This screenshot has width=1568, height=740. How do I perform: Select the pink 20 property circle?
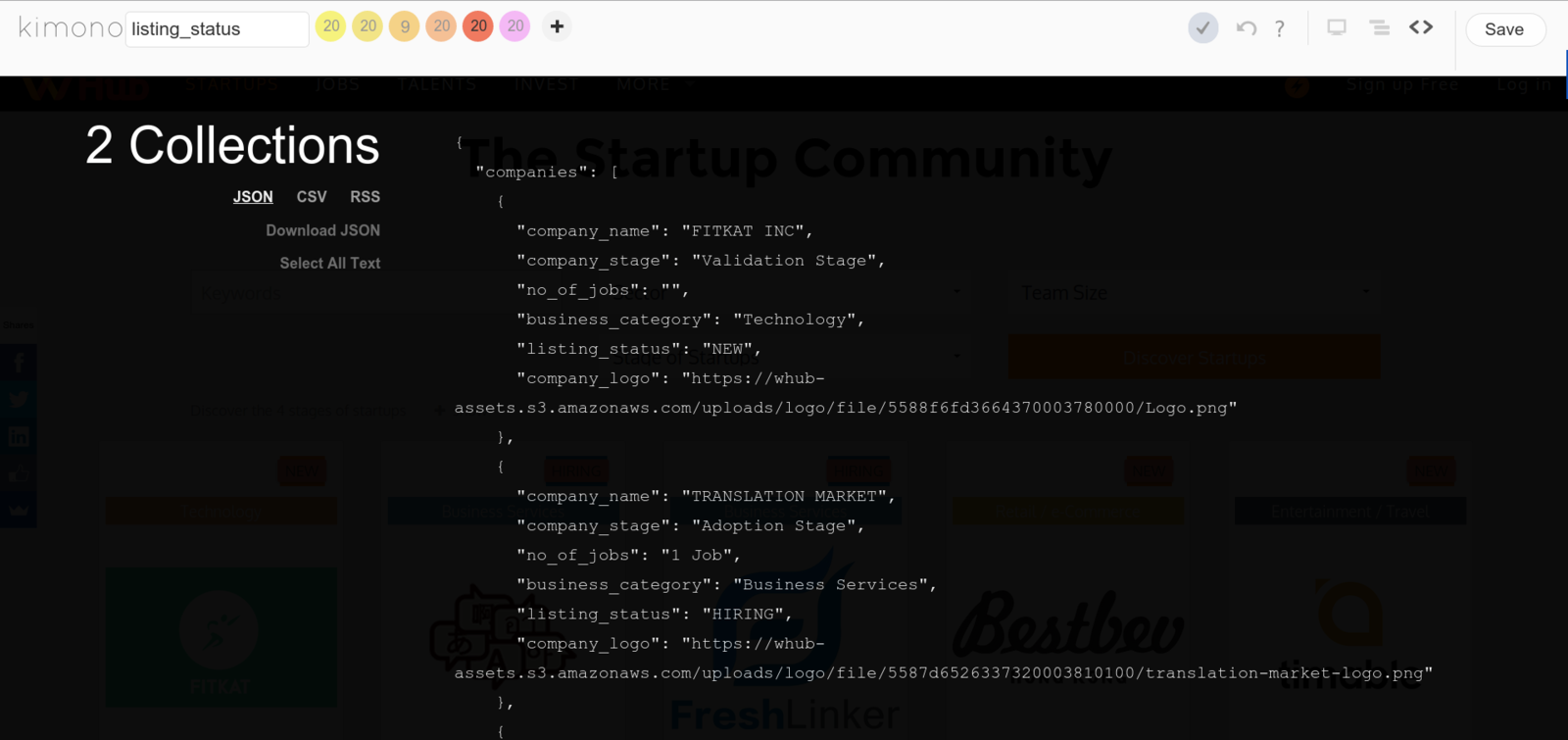[x=514, y=26]
